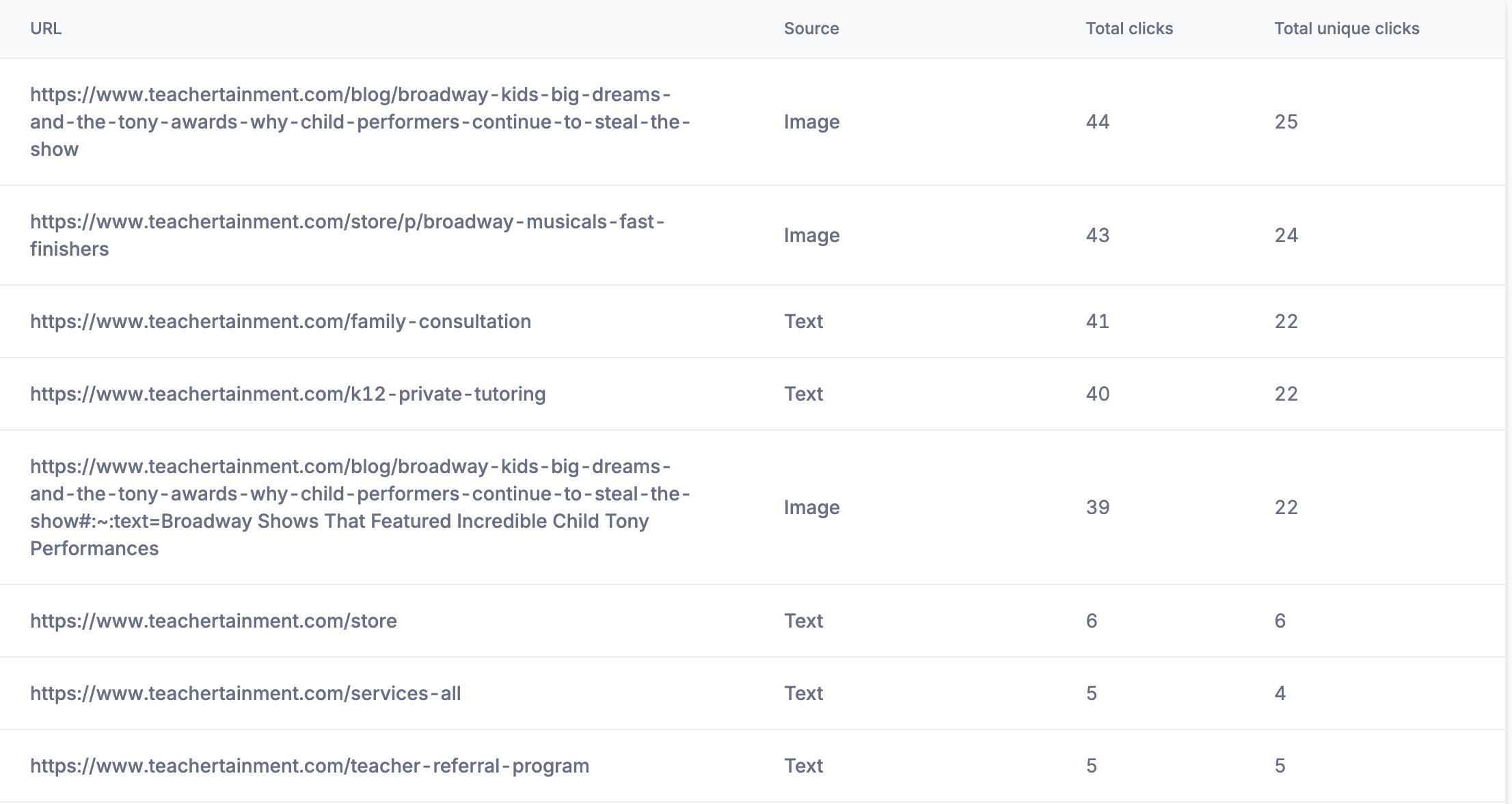Viewport: 1512px width, 804px height.
Task: Click the Total clicks column header
Action: coord(1129,29)
